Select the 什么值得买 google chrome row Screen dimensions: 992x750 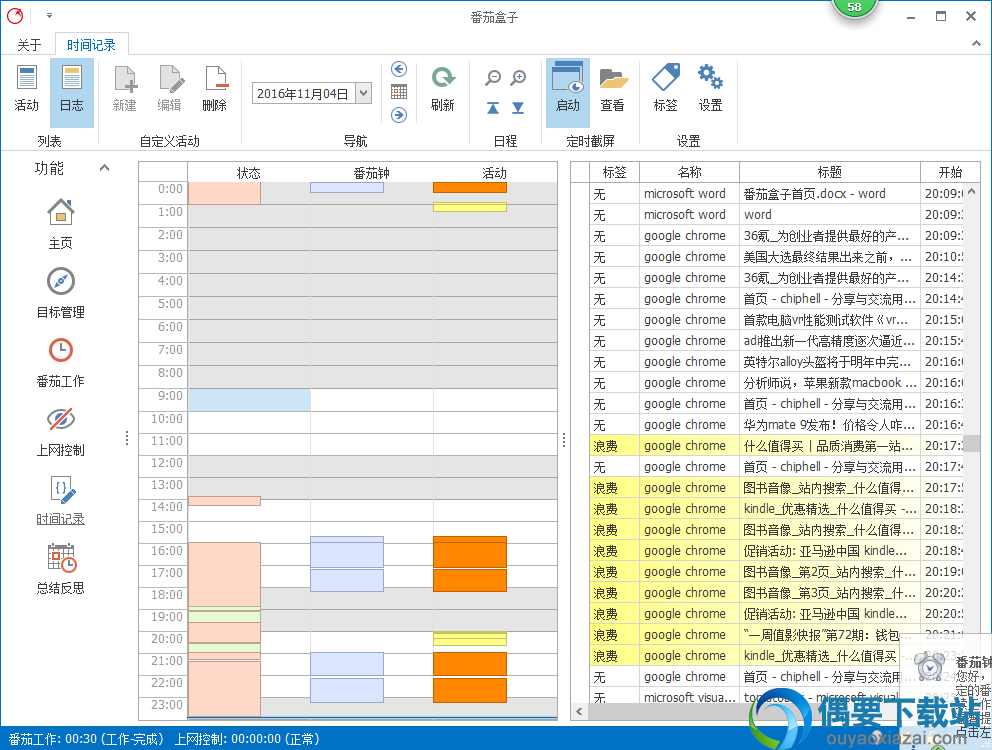776,446
